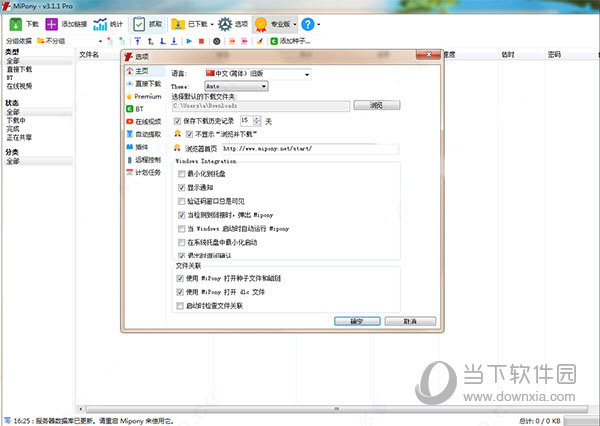The width and height of the screenshot is (600, 426).
Task: Open Online Video (在线视频) settings tab in Options
Action: pyautogui.click(x=145, y=122)
